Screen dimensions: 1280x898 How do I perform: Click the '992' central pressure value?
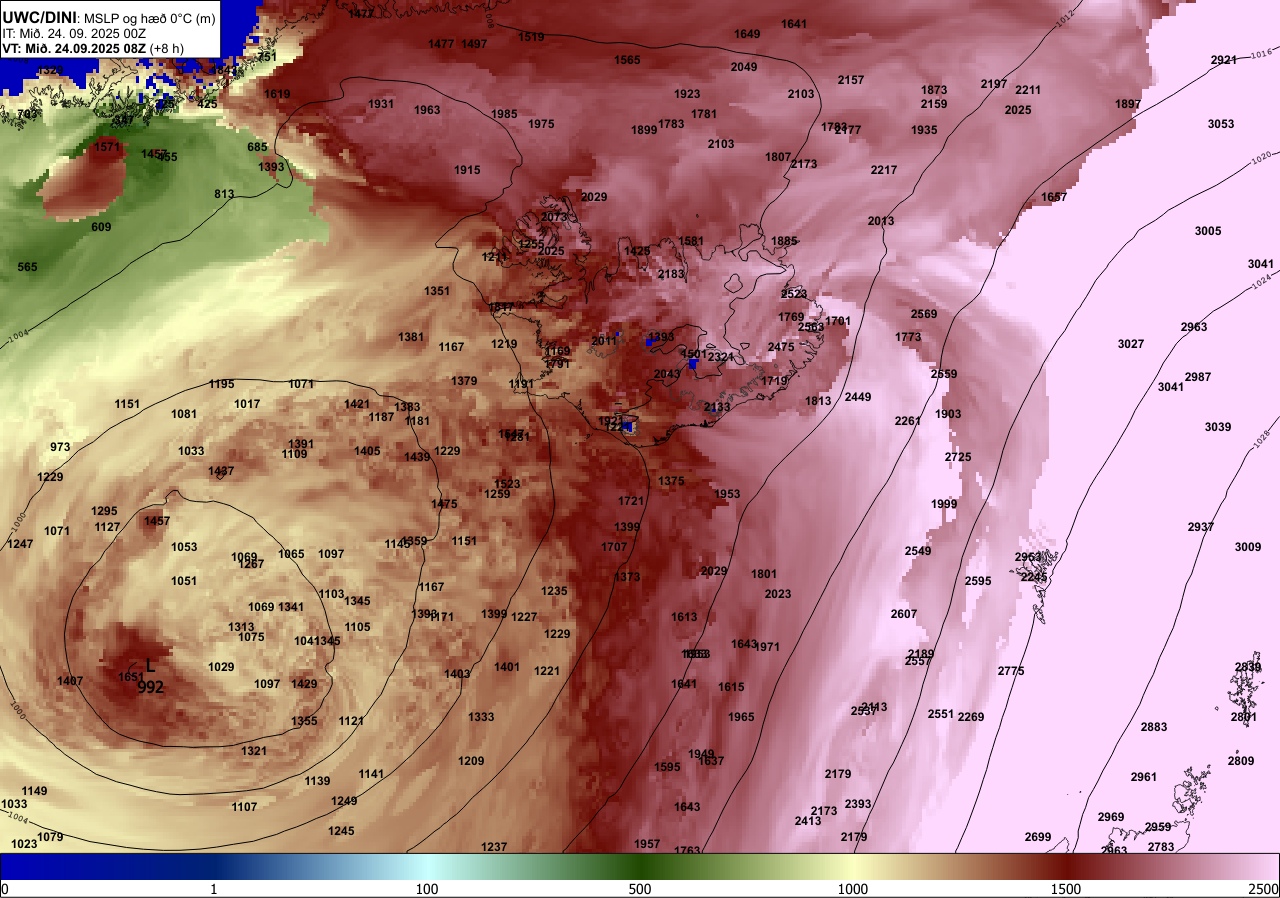point(150,687)
